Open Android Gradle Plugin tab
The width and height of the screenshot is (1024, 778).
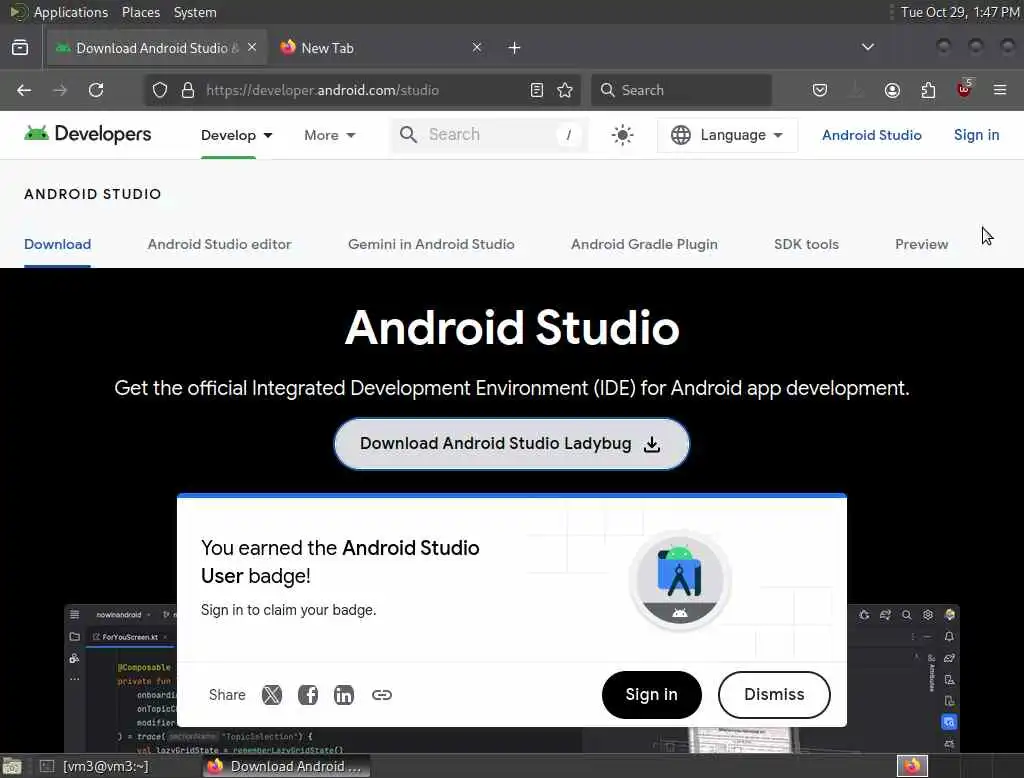(644, 244)
